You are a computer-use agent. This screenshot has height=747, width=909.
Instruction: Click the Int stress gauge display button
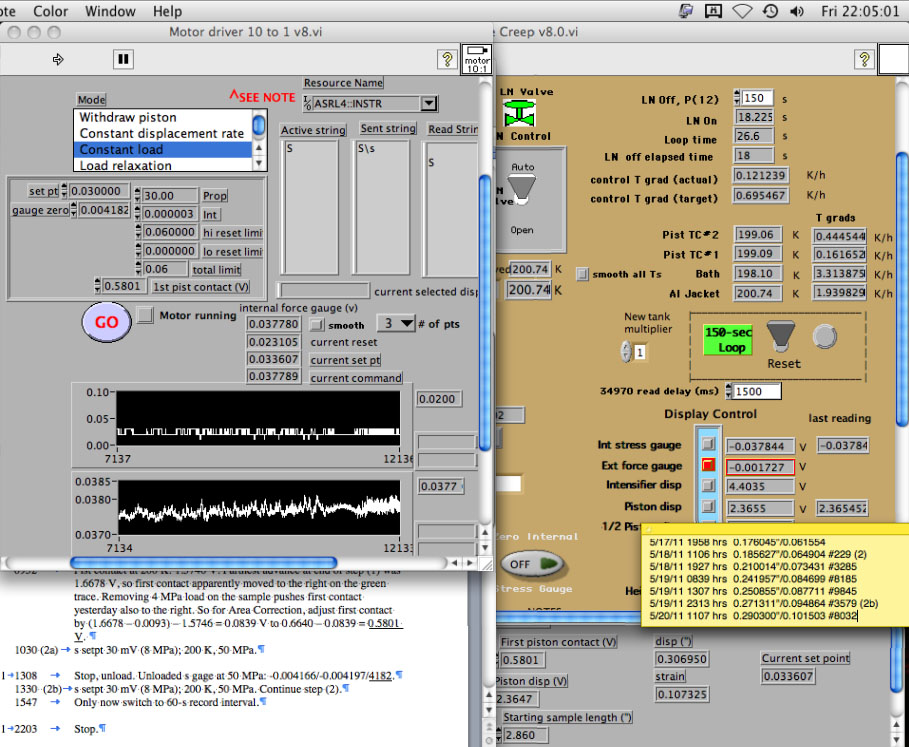(x=709, y=445)
